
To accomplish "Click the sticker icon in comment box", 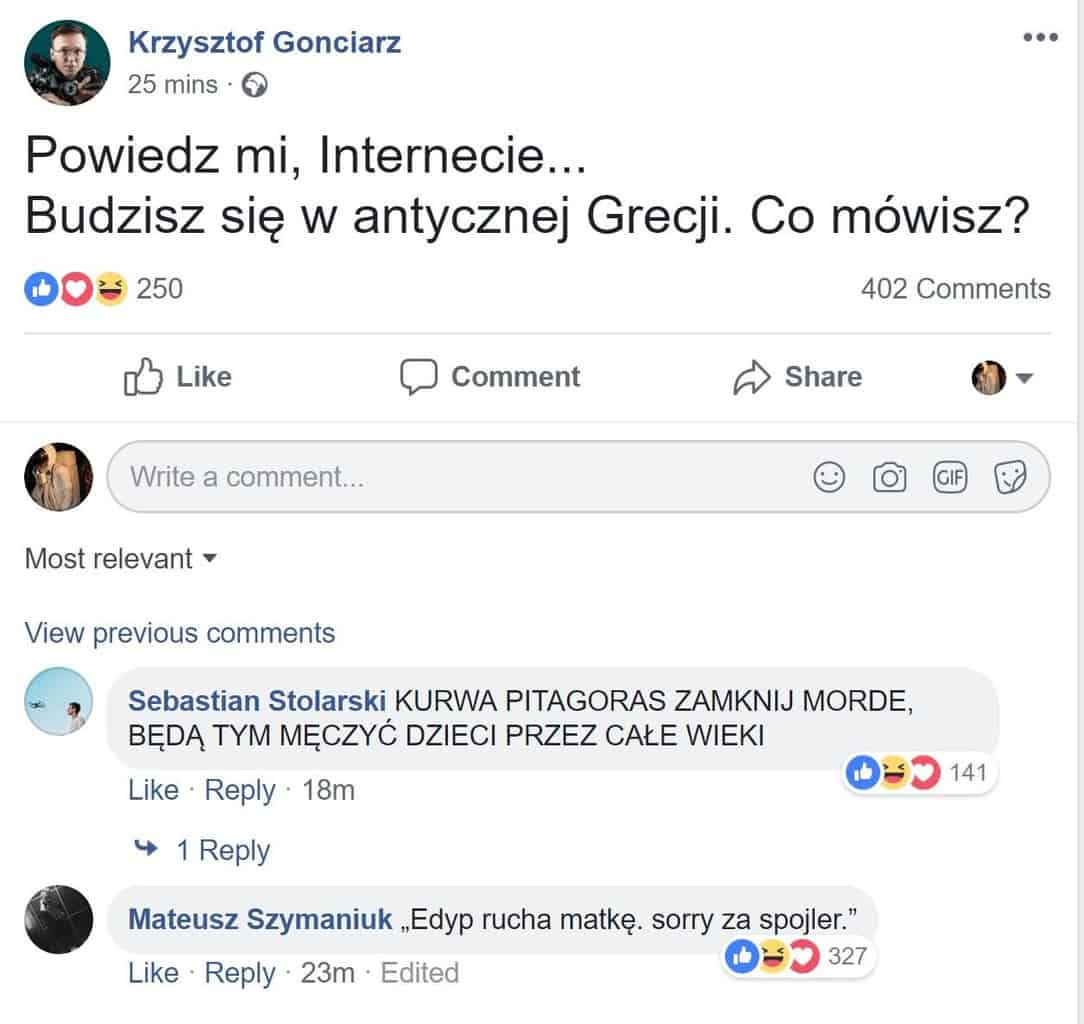I will click(x=1010, y=478).
